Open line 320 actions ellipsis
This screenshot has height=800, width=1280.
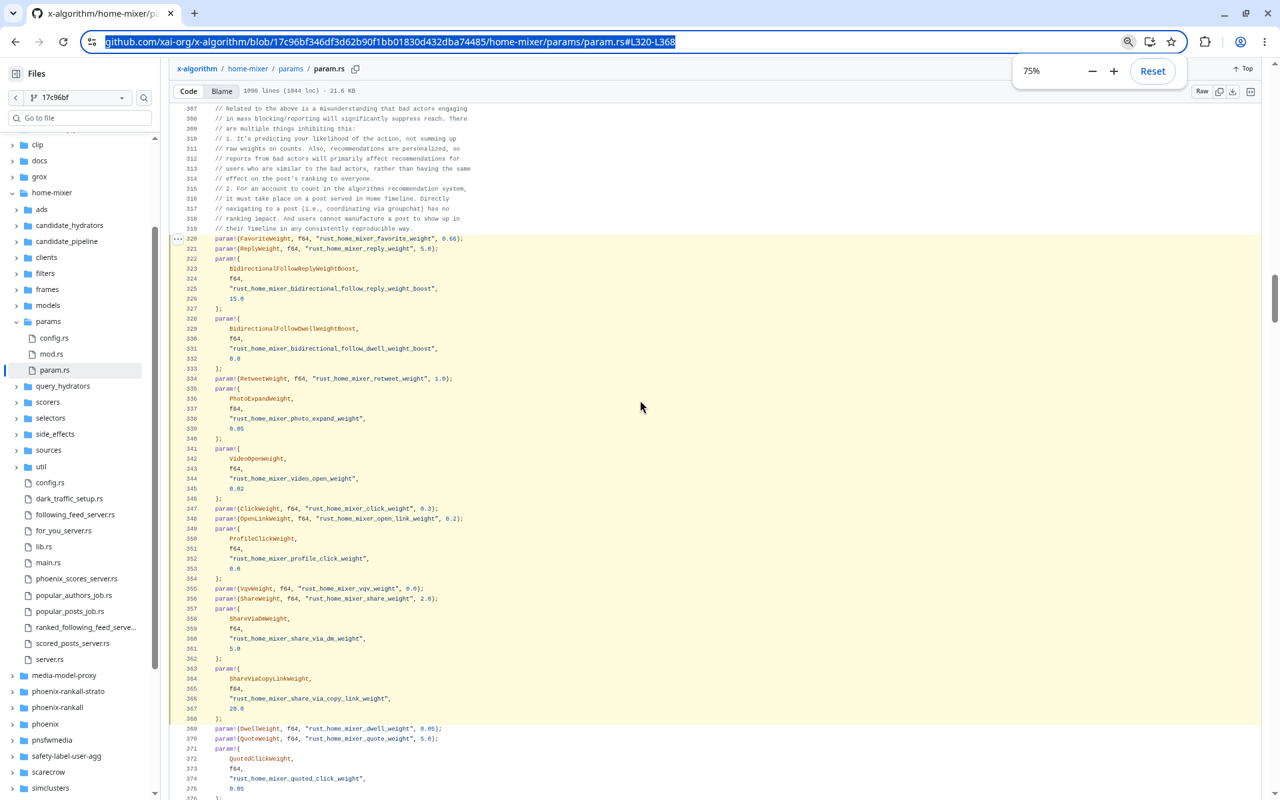(178, 239)
